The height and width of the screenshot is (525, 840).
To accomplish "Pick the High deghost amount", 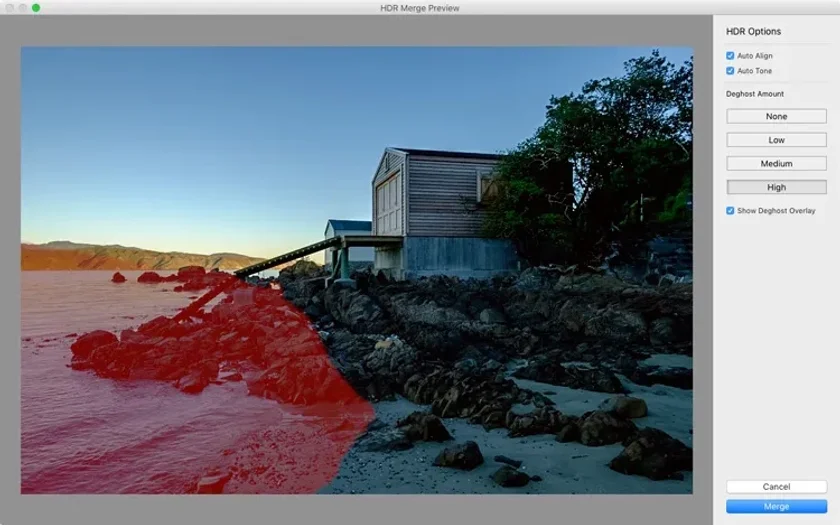I will [x=776, y=187].
